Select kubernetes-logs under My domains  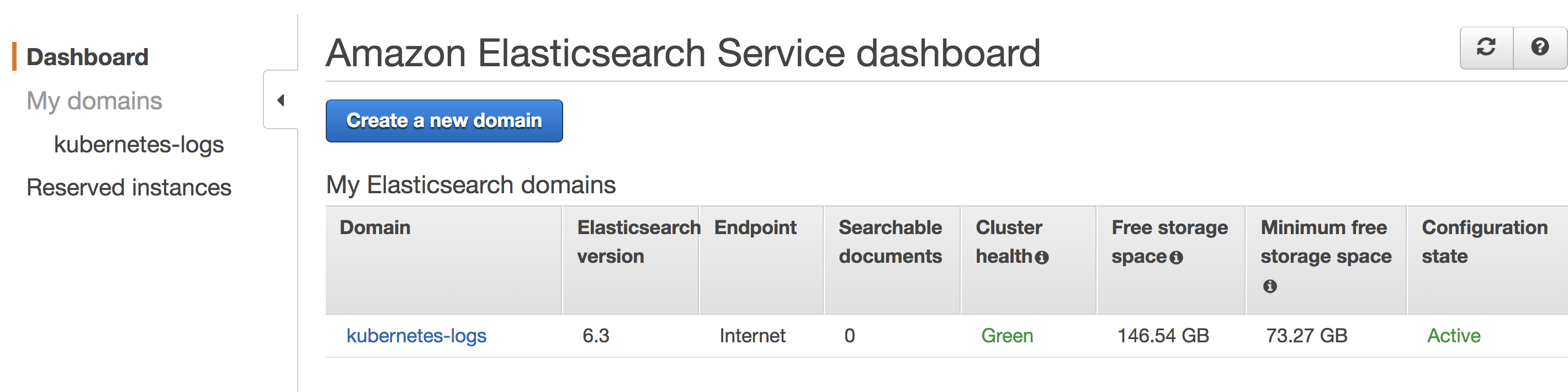[139, 144]
